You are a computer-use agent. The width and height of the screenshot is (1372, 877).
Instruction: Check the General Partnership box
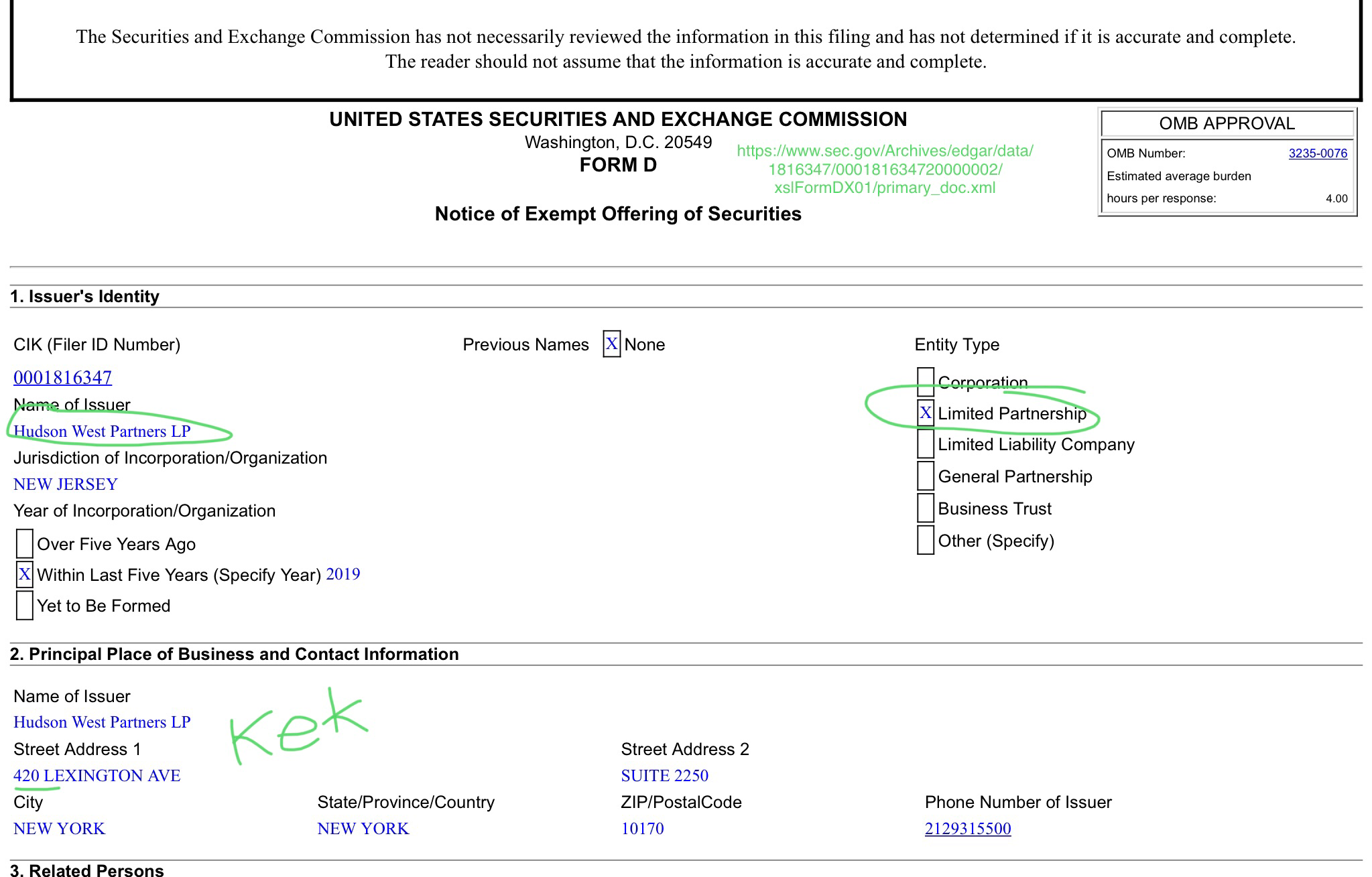[x=925, y=476]
